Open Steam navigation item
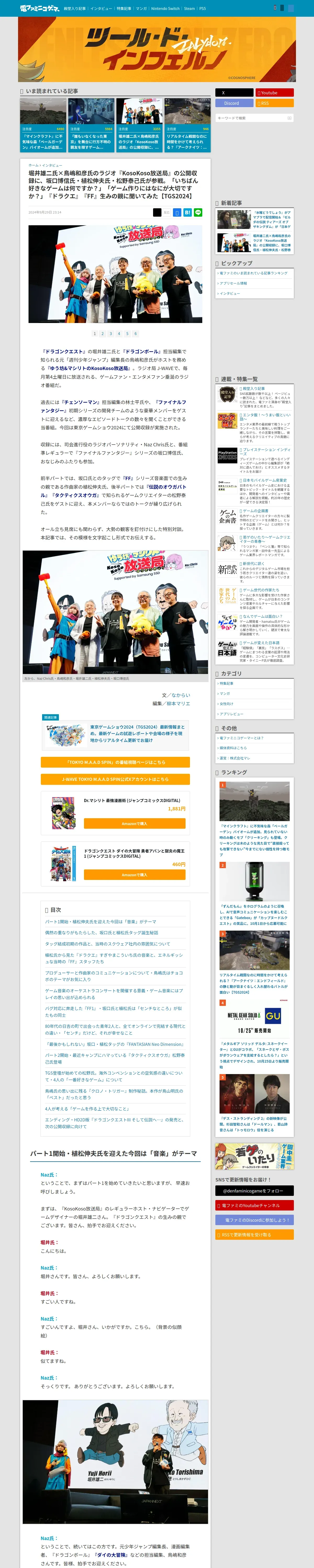 pyautogui.click(x=190, y=9)
